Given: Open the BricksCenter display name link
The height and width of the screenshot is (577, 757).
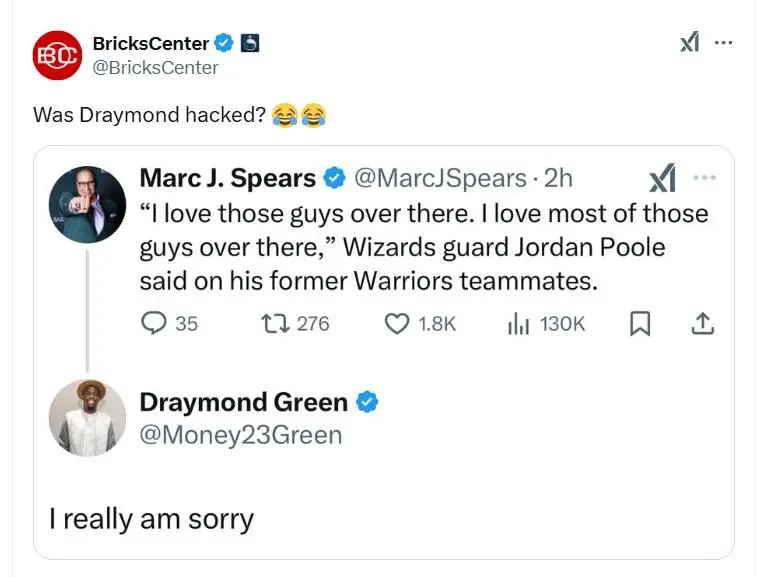Looking at the screenshot, I should [150, 43].
